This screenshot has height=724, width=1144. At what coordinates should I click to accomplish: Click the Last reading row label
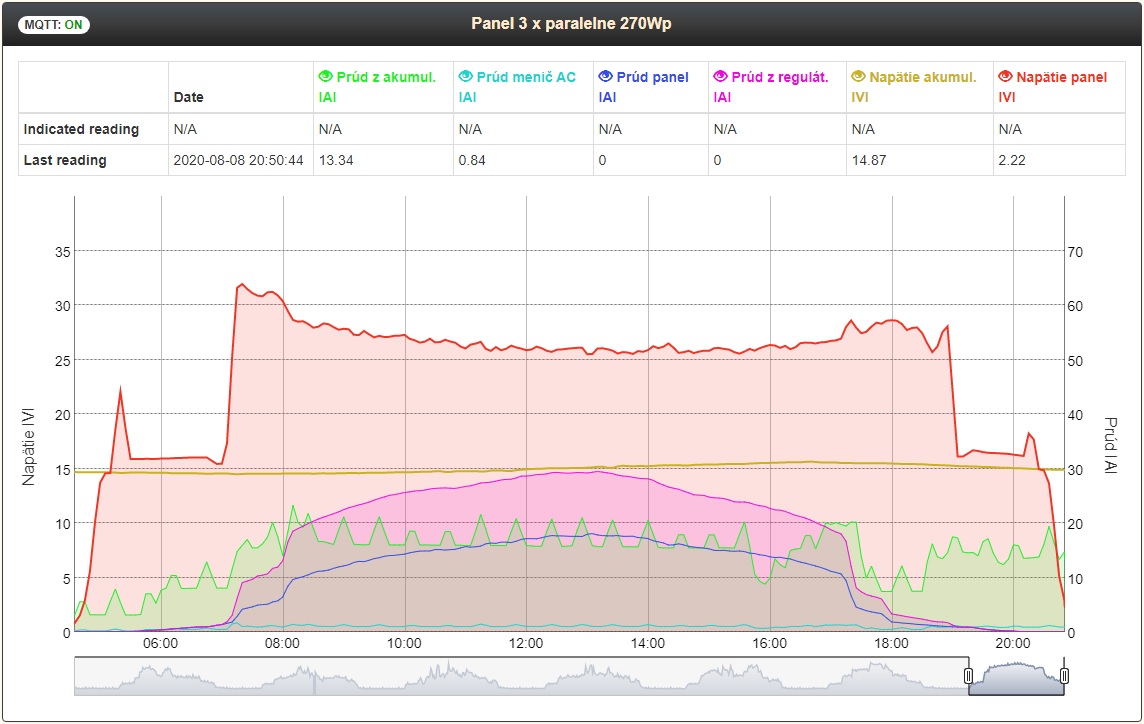tap(65, 161)
